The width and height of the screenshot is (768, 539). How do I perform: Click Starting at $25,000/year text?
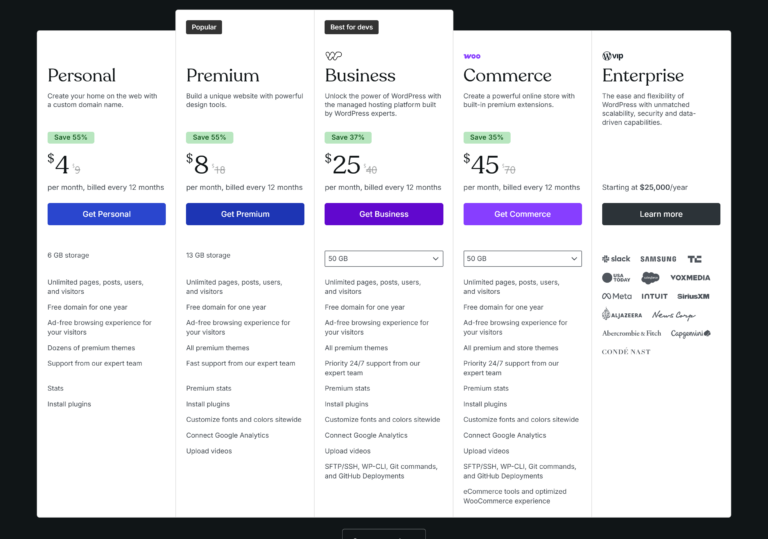(x=645, y=187)
